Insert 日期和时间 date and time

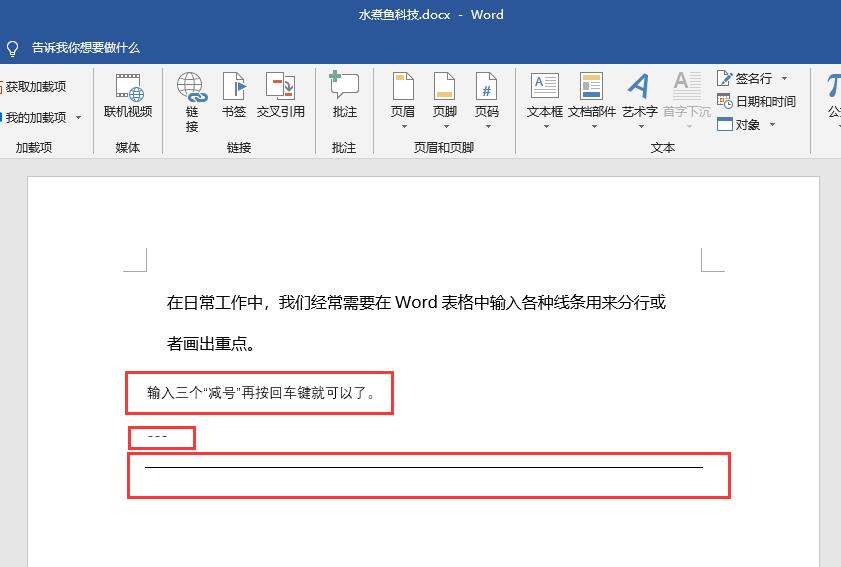756,101
